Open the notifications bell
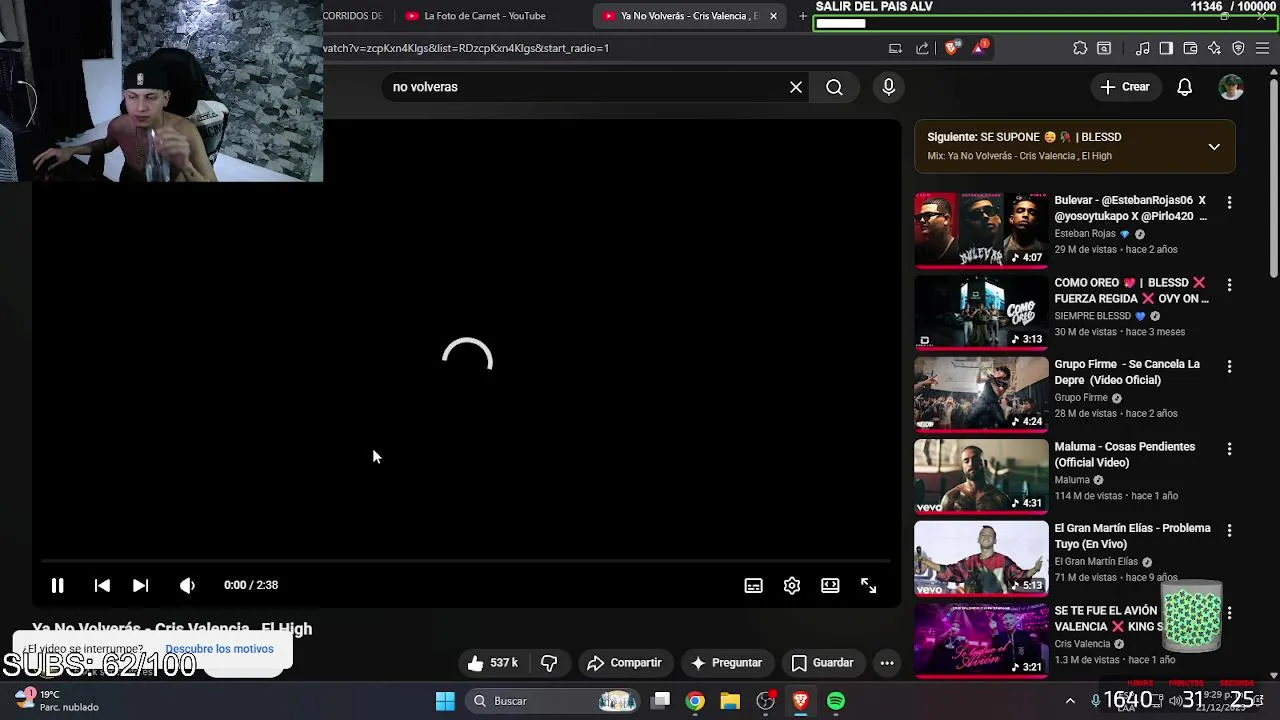The height and width of the screenshot is (720, 1280). (1184, 87)
